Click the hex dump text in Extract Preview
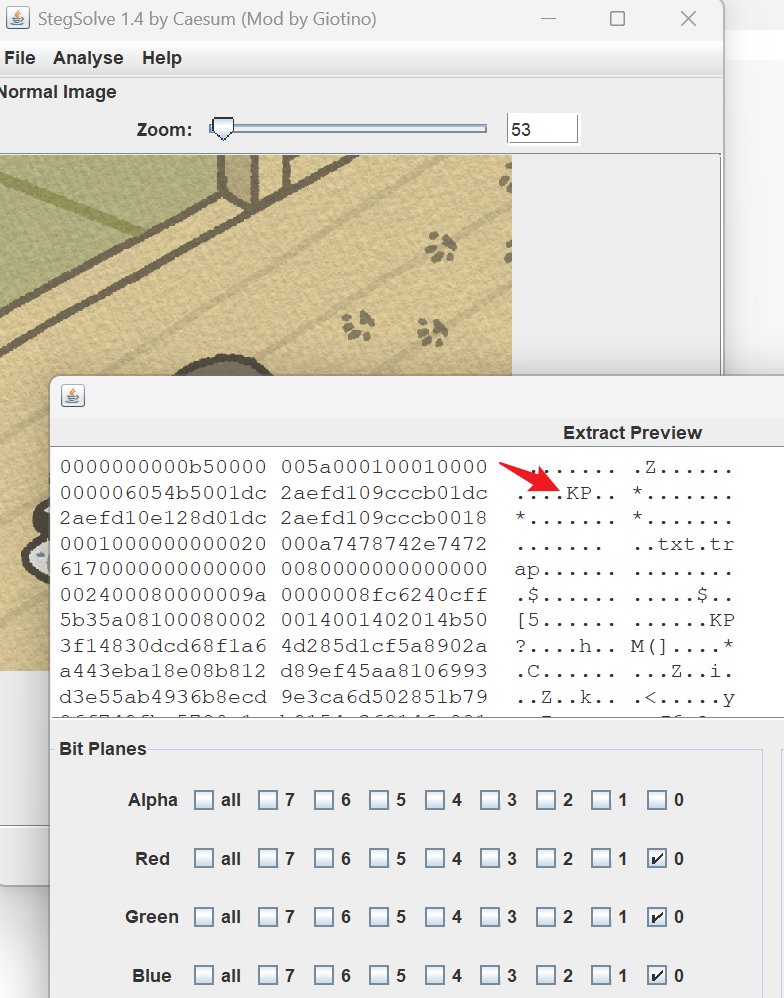This screenshot has height=998, width=784. pyautogui.click(x=273, y=582)
